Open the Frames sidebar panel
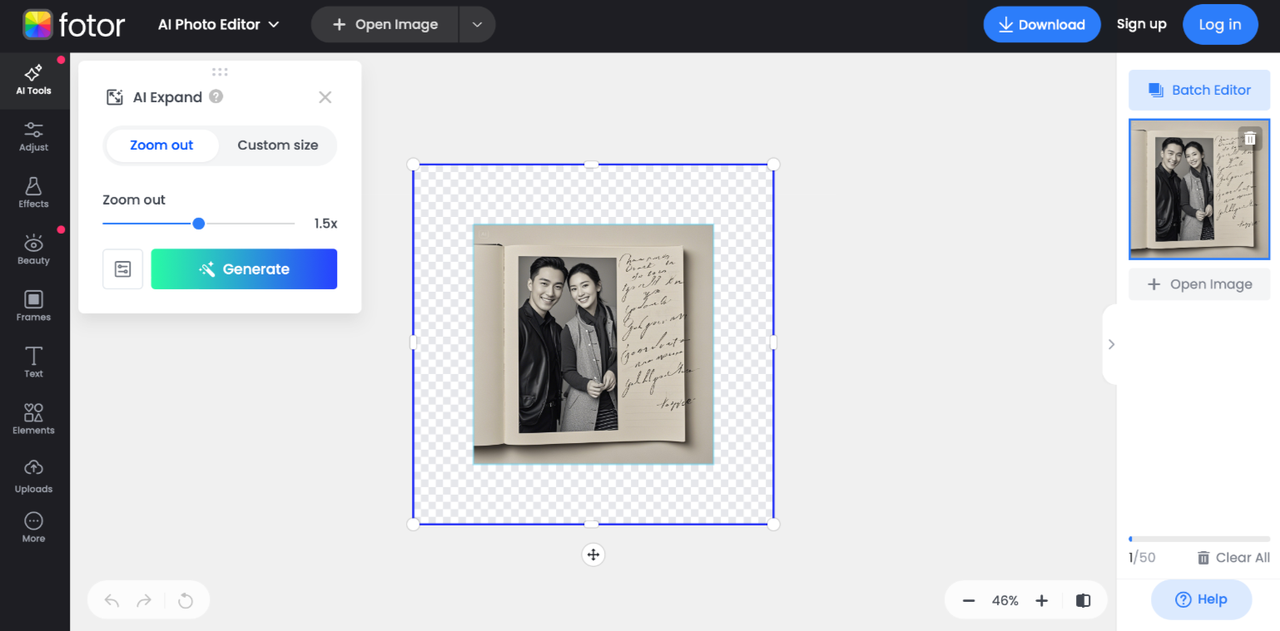 (34, 306)
